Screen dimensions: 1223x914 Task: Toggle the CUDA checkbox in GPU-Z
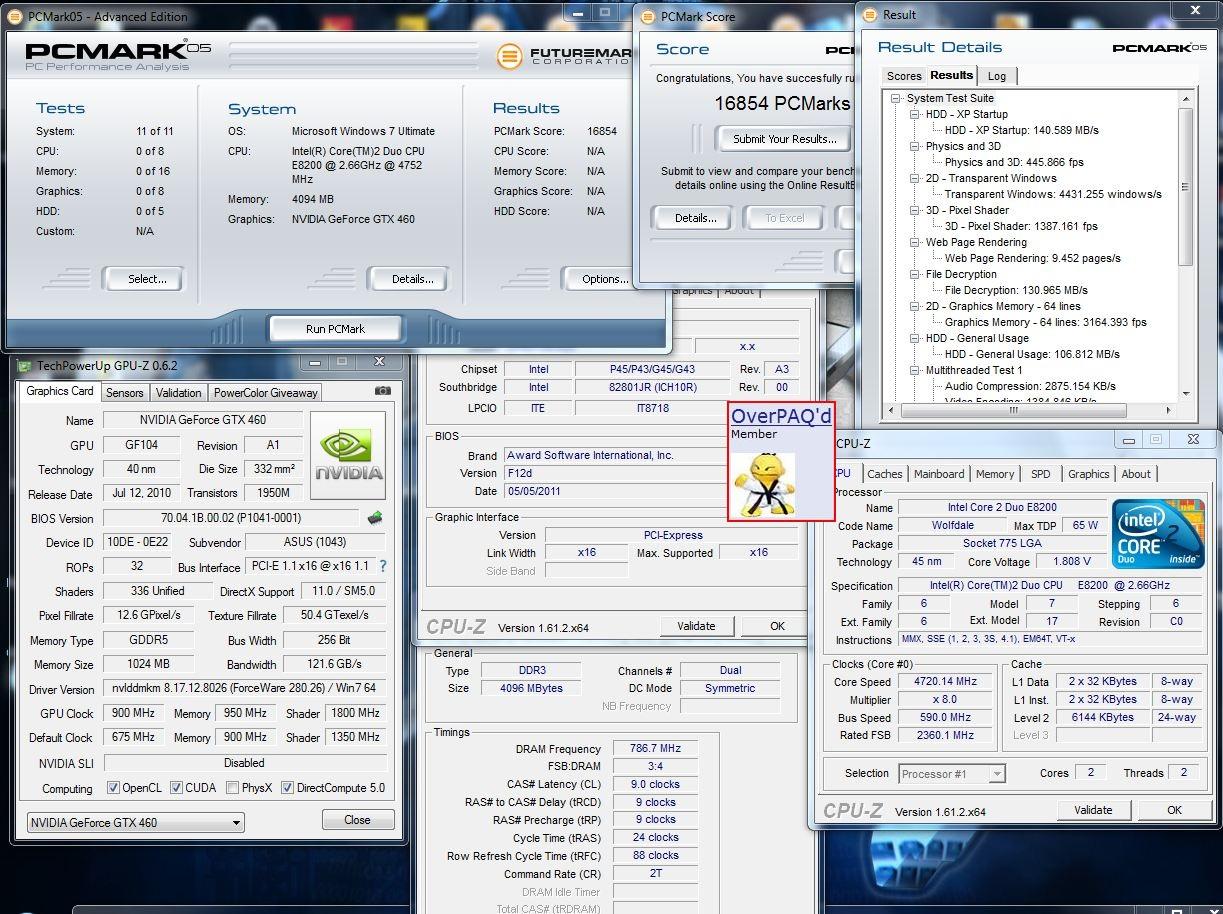[x=176, y=788]
